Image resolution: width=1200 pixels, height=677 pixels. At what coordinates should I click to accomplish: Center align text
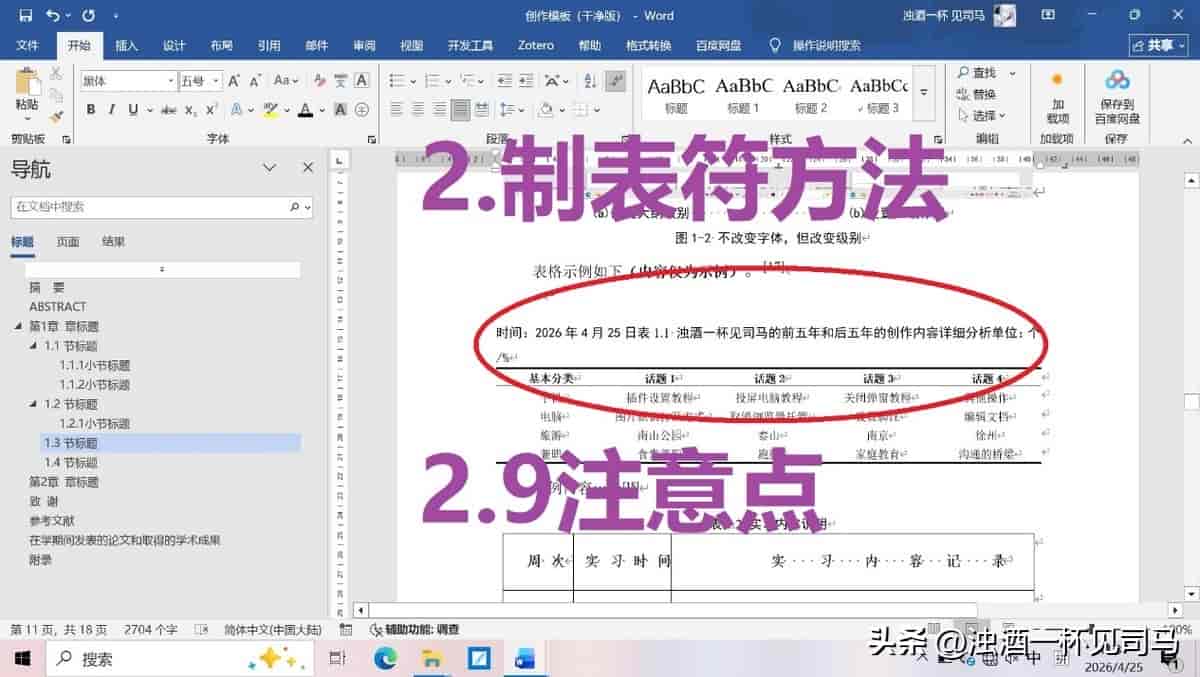click(x=418, y=109)
